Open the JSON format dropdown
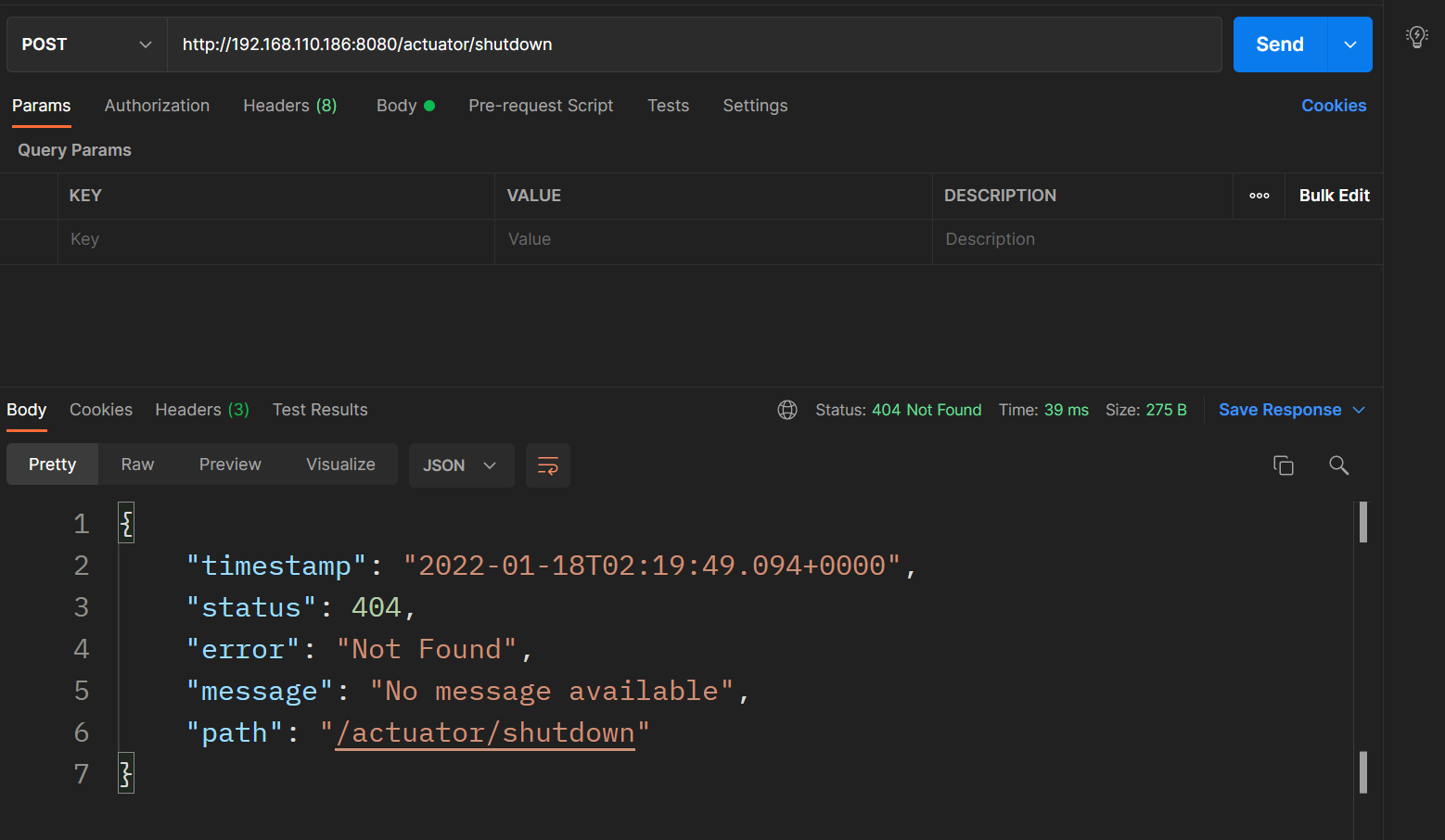 (x=461, y=465)
